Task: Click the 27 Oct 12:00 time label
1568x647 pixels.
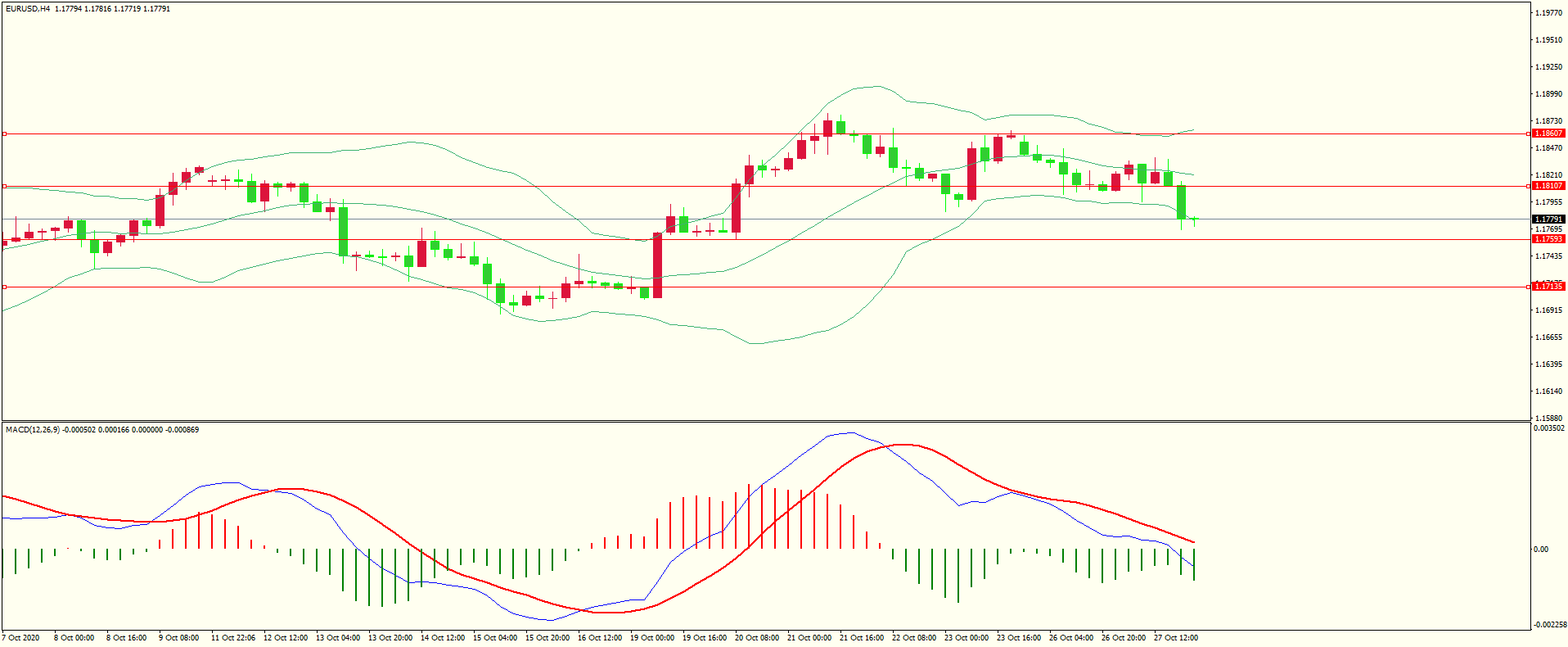Action: tap(1176, 638)
